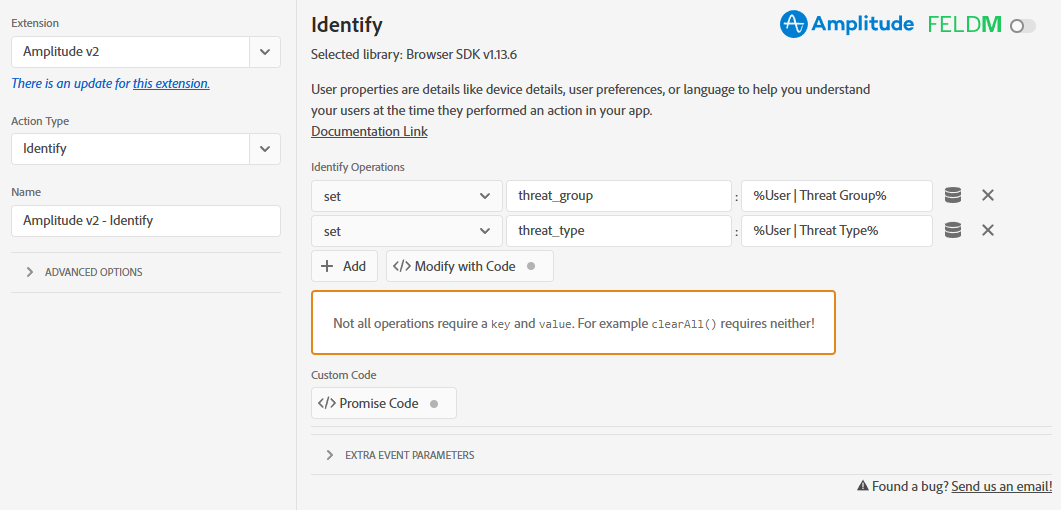Click the warning icon beside 'Found a bug?'

pyautogui.click(x=863, y=486)
